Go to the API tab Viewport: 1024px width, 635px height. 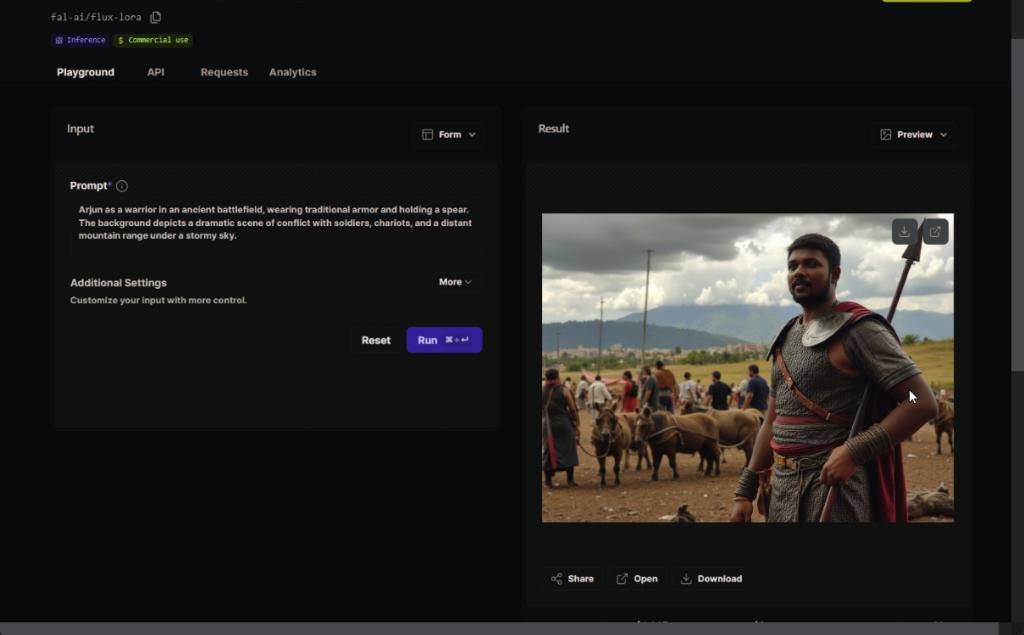click(x=156, y=73)
